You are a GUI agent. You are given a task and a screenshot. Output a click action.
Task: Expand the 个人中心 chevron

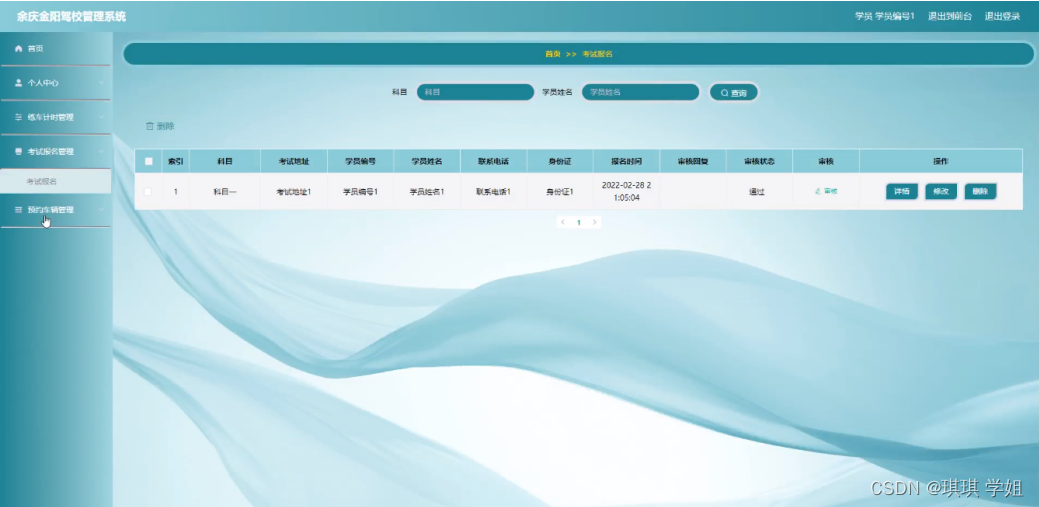(101, 83)
